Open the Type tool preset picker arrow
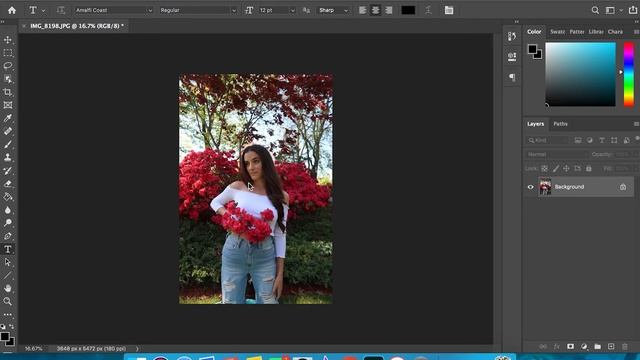640x360 pixels. pyautogui.click(x=43, y=11)
